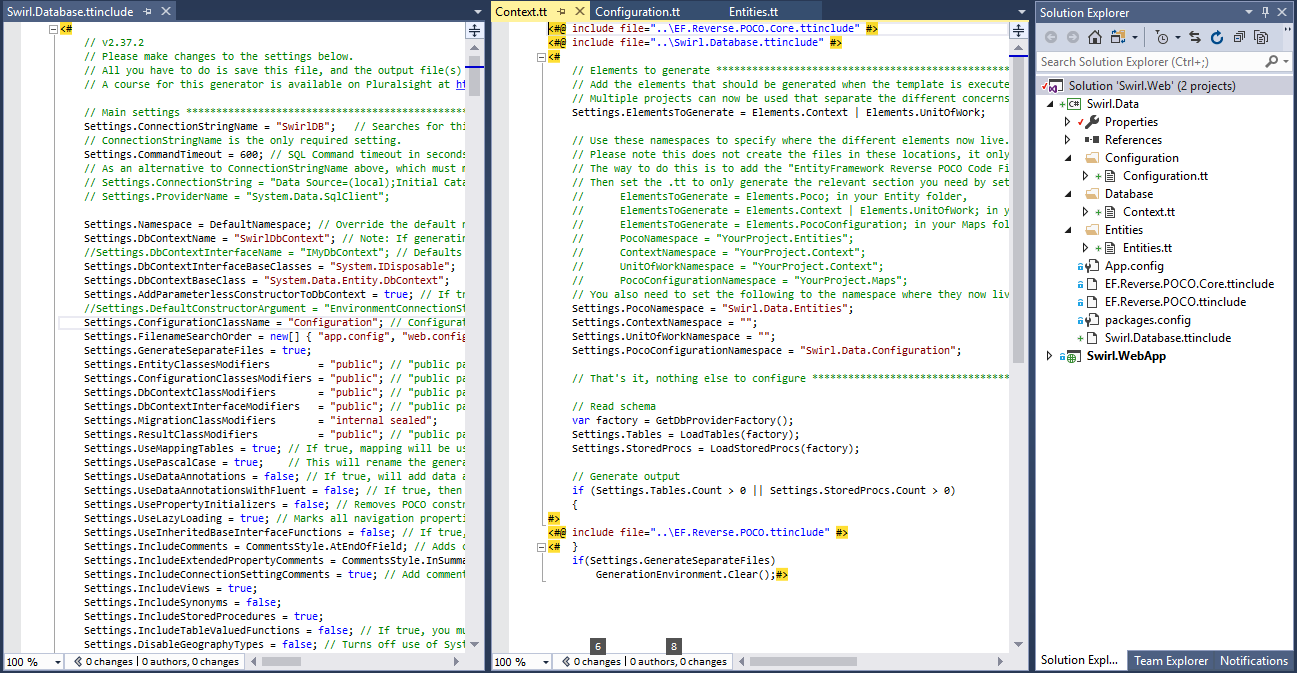Expand the Swirl.WebApp project node
This screenshot has width=1297, height=673.
click(x=1048, y=355)
